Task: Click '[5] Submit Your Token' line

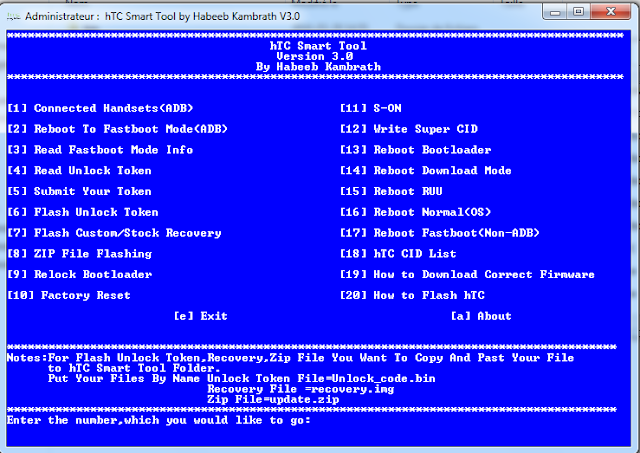Action: (x=79, y=191)
